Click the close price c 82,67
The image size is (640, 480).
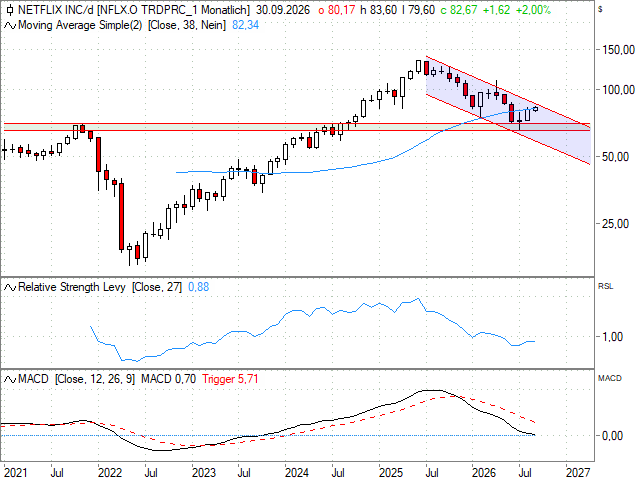tap(459, 10)
